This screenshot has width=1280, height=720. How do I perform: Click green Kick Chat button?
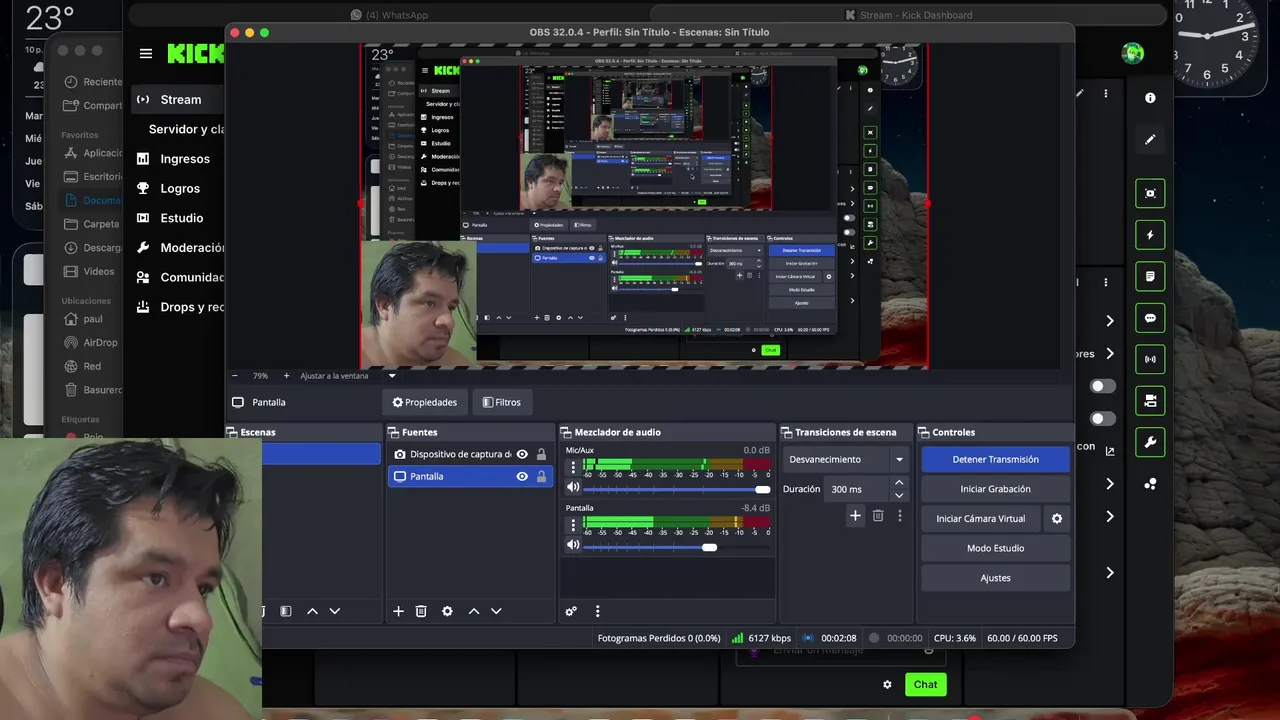coord(925,685)
